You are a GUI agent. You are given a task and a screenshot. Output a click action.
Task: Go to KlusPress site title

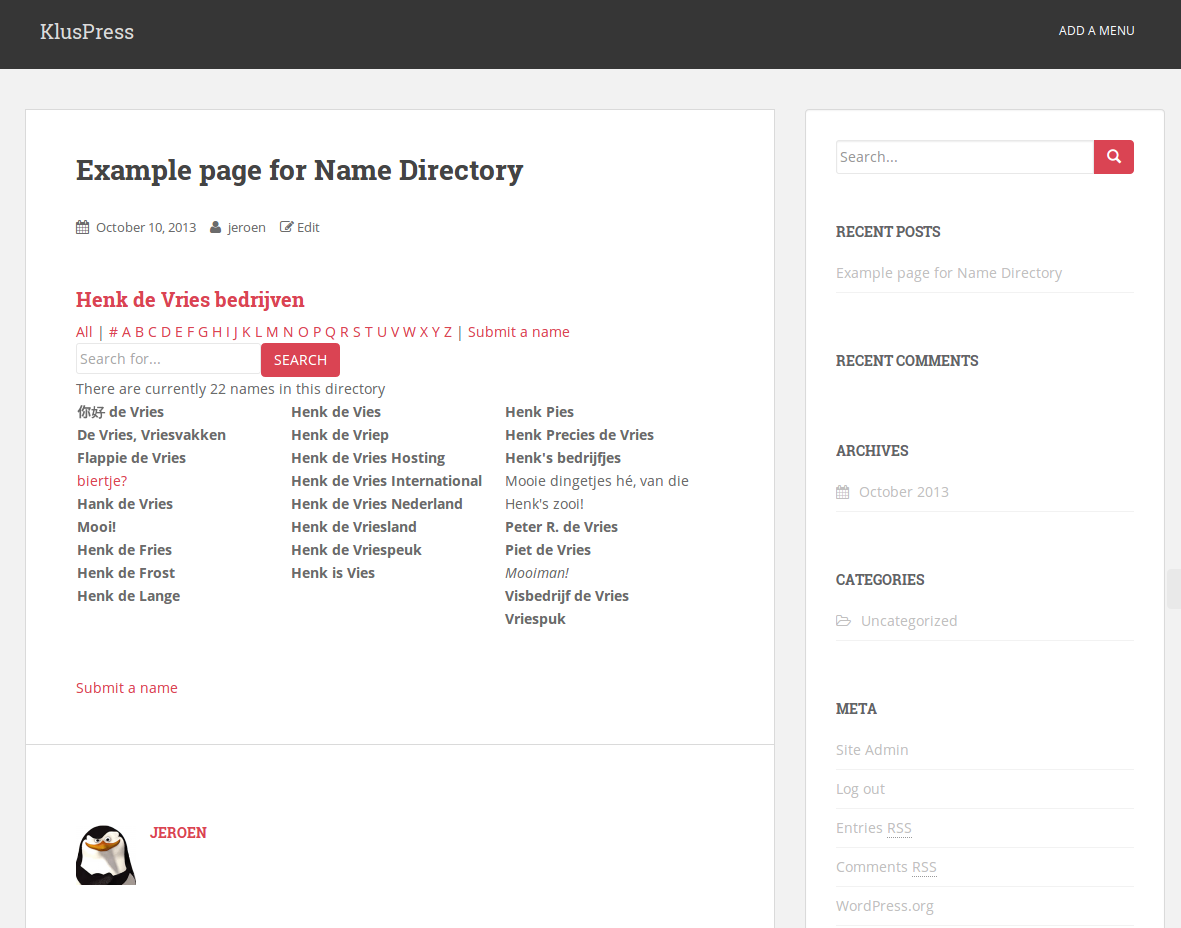(87, 32)
